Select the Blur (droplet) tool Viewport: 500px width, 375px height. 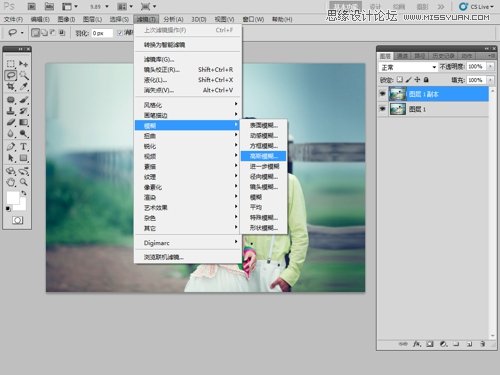(x=11, y=134)
